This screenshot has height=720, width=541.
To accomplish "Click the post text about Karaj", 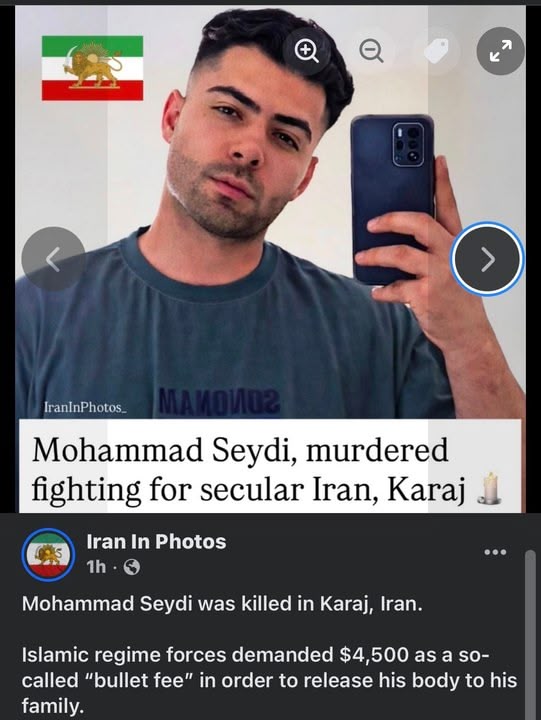I will pos(222,603).
